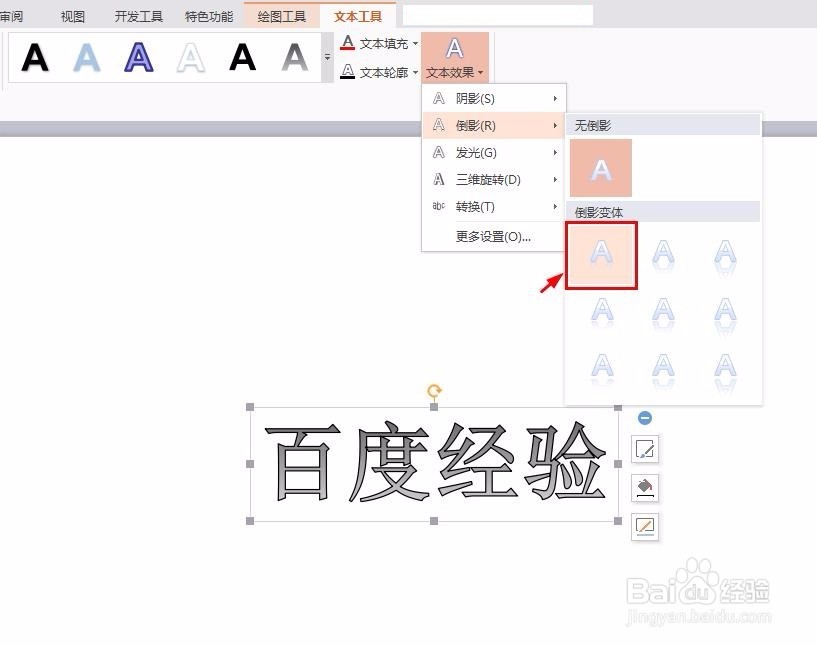Select the plain black text style preset
Screen dimensions: 817x645
[35, 57]
